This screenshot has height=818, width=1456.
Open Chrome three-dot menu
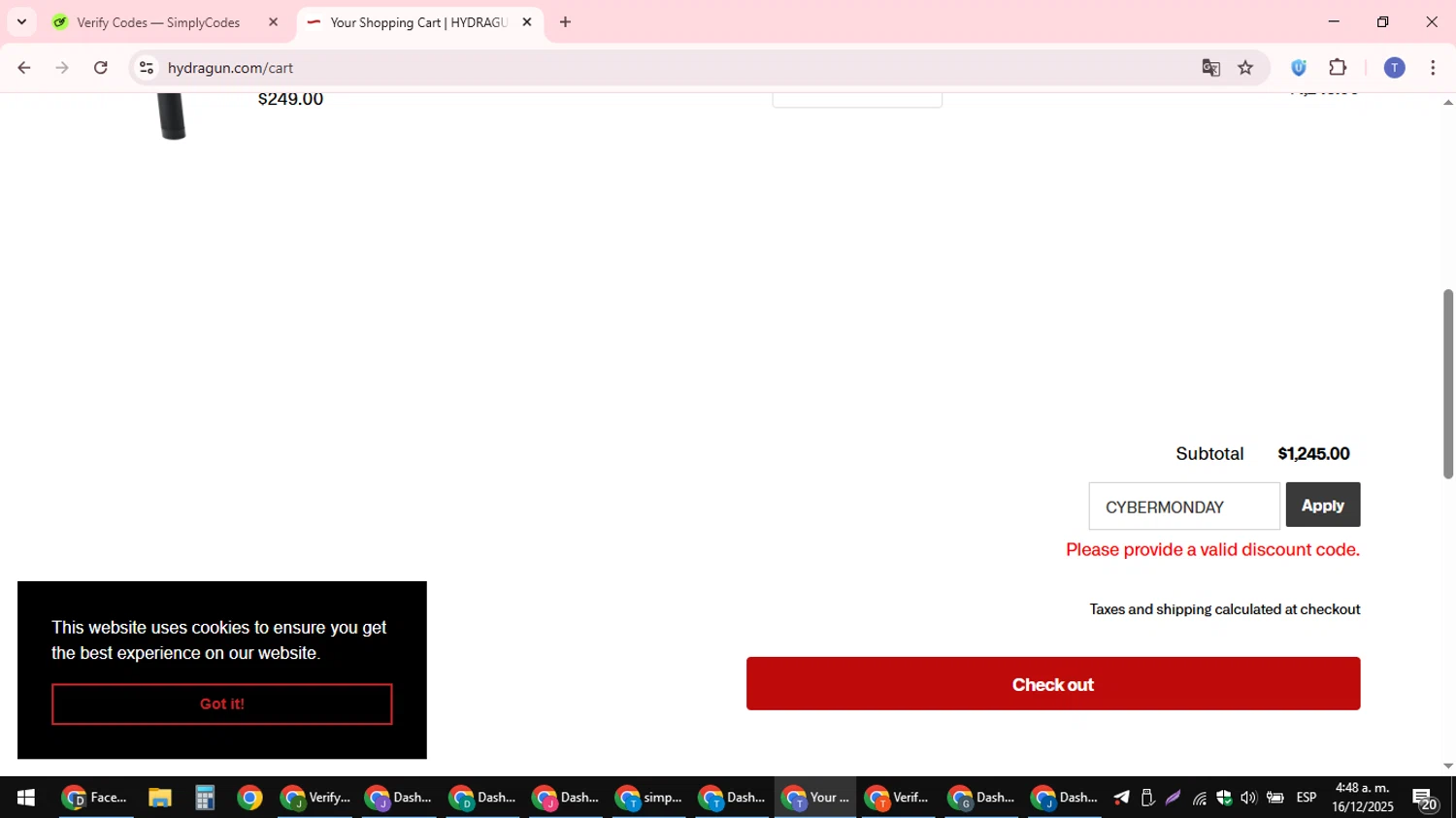[x=1433, y=68]
